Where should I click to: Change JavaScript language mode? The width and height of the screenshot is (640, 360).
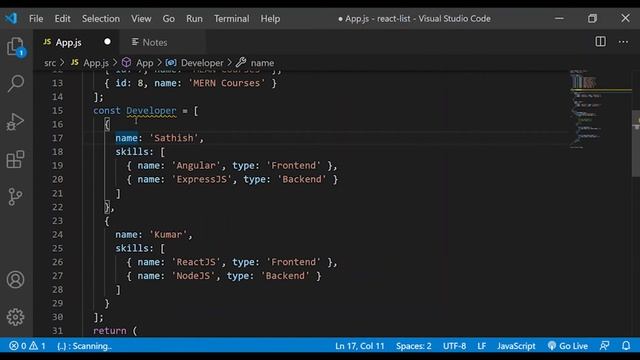[x=516, y=346]
